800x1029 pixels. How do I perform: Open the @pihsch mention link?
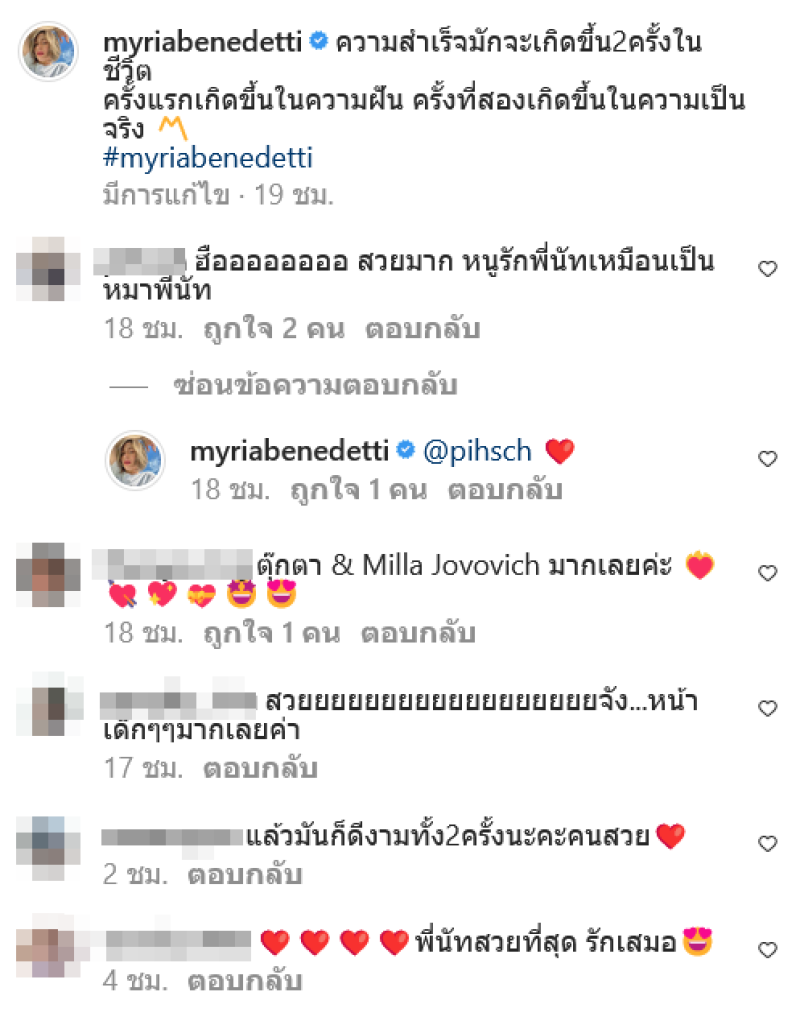pos(477,452)
